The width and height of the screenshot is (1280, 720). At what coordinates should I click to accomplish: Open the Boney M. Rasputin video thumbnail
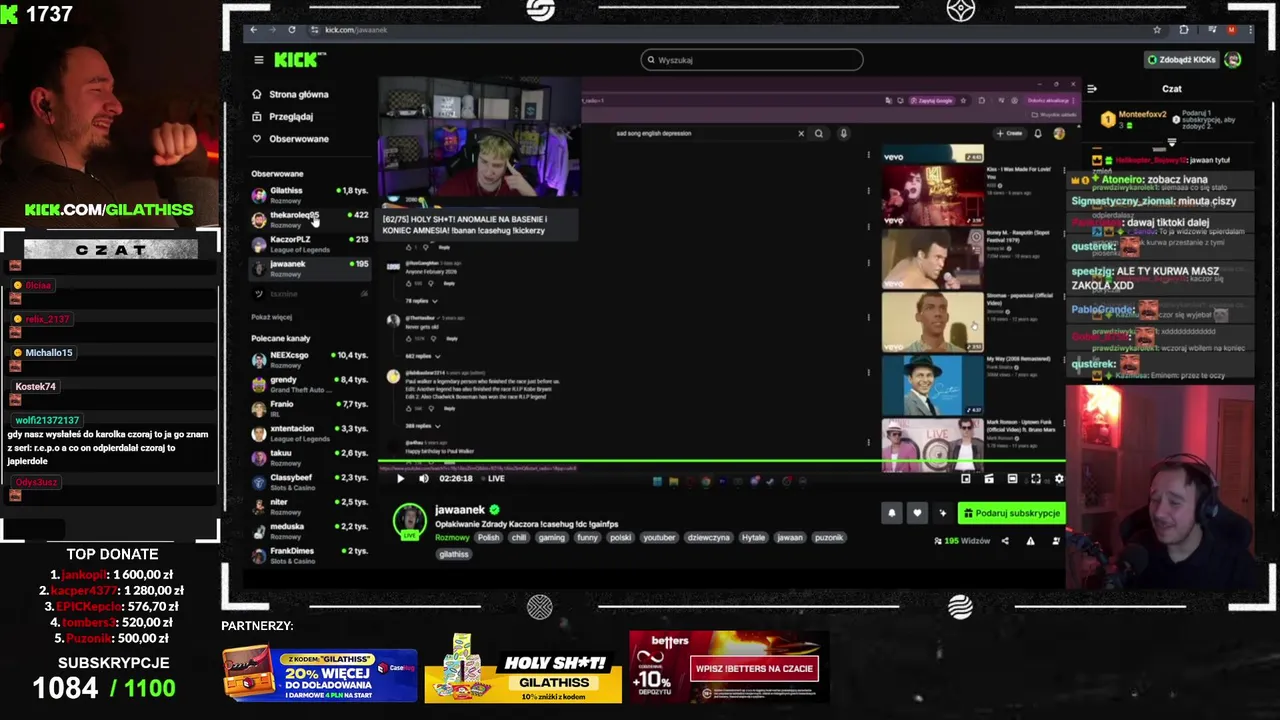(x=932, y=258)
